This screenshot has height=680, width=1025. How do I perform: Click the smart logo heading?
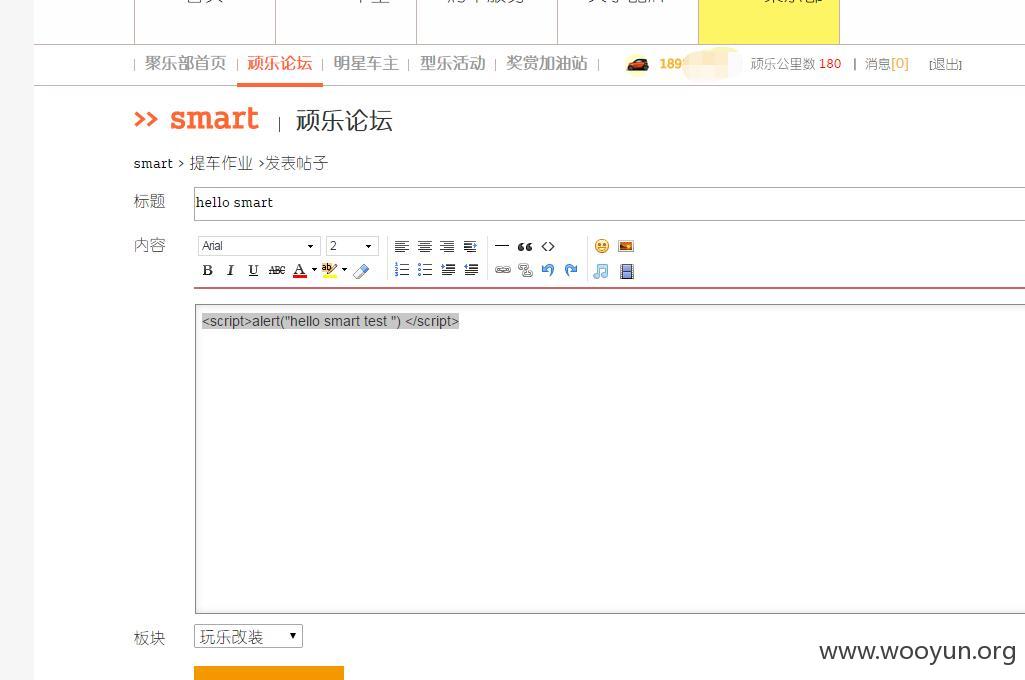click(x=214, y=119)
